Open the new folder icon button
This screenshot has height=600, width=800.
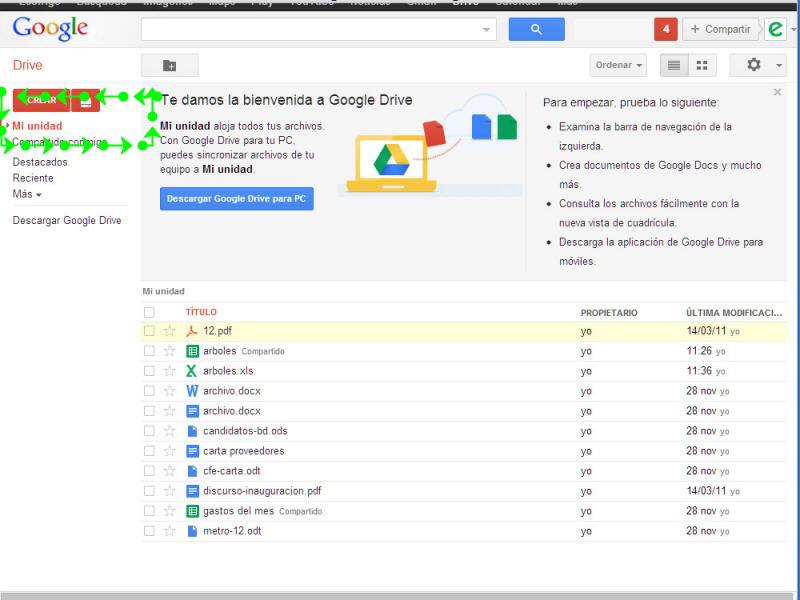[x=169, y=65]
